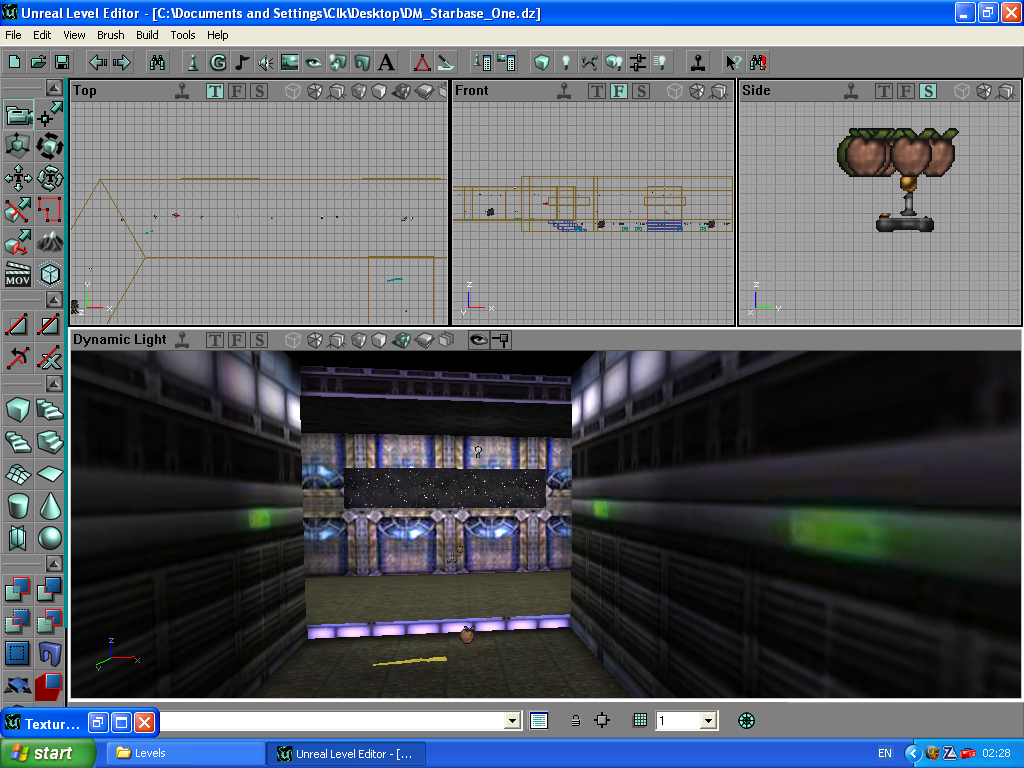Collapse the top section of the tool panel
The width and height of the screenshot is (1024, 768).
click(x=52, y=87)
